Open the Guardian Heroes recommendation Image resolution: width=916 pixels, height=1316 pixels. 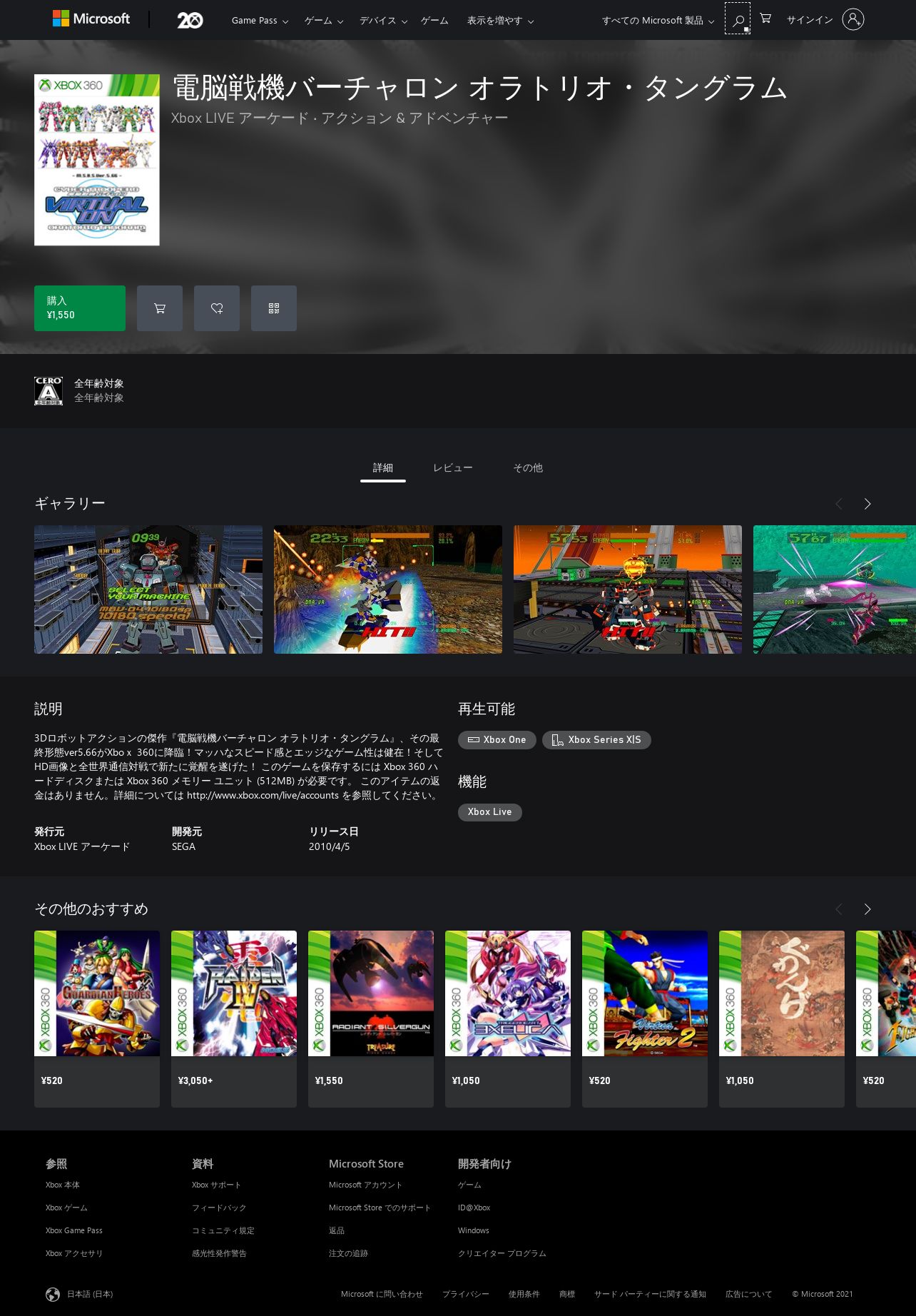click(97, 1019)
